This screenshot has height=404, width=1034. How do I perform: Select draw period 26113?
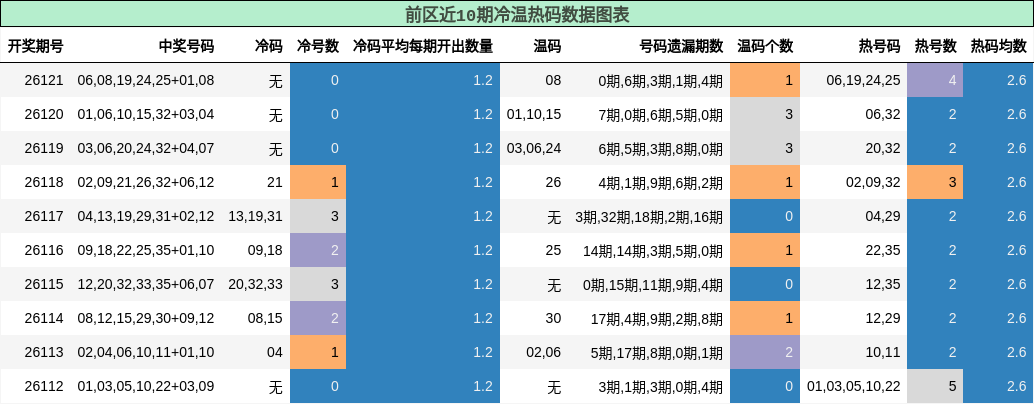tap(44, 352)
